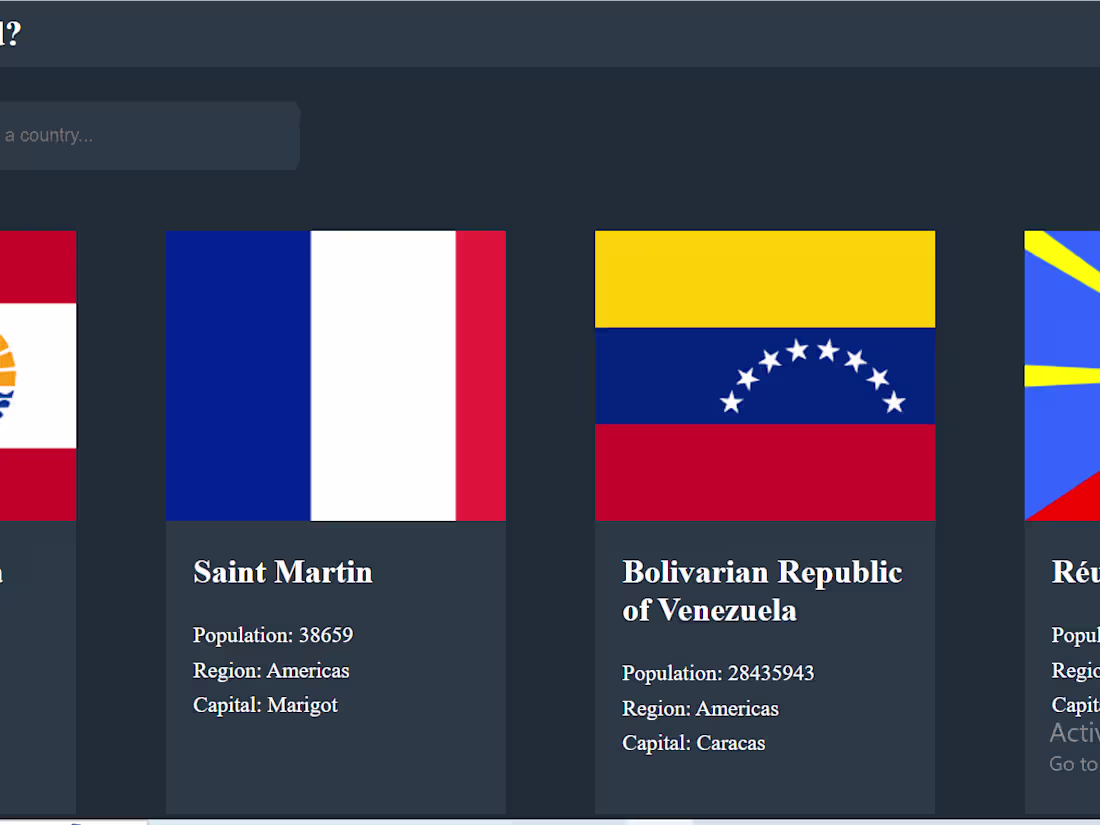Image resolution: width=1100 pixels, height=825 pixels.
Task: Click the Saint Martin flag image
Action: point(336,375)
